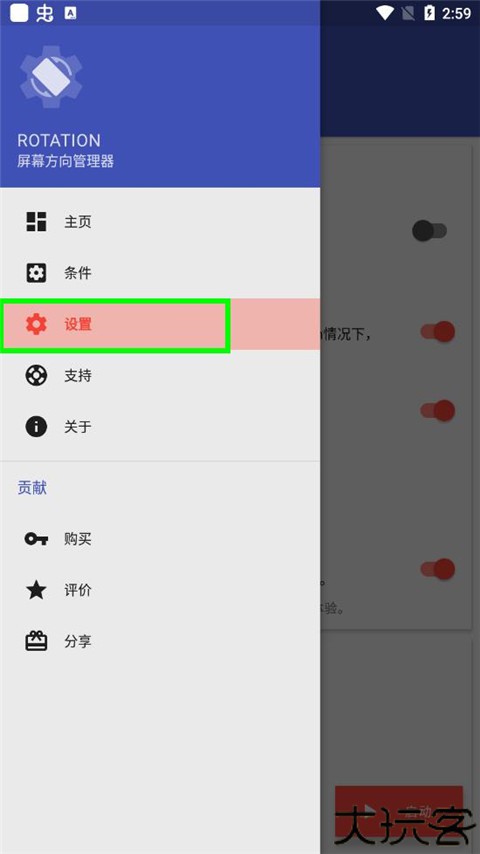Choose 分享 in the drawer menu

(160, 641)
